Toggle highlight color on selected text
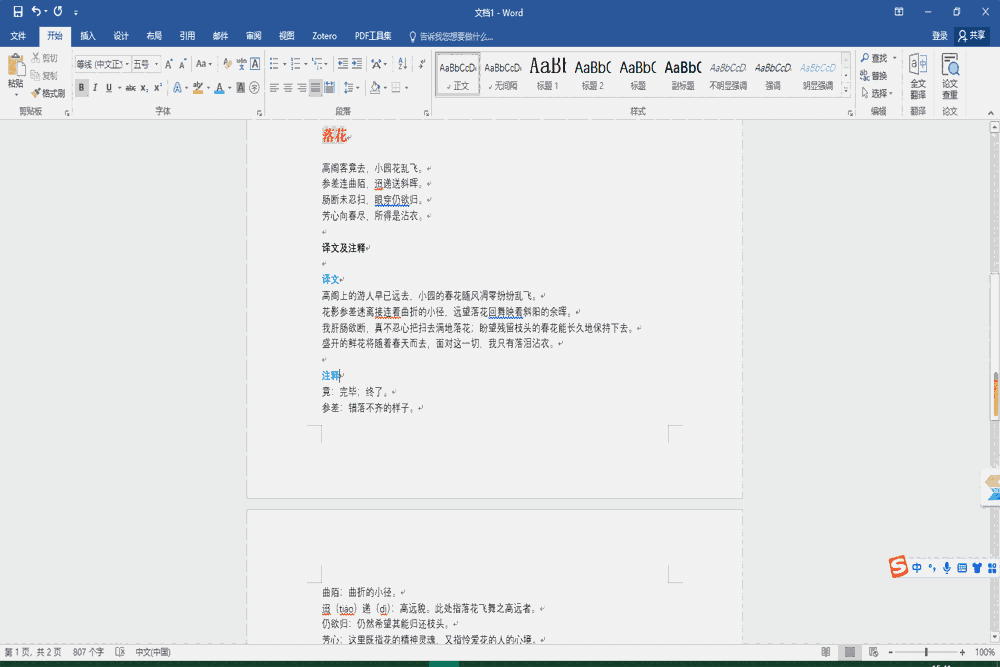Screen dimensions: 1000x667 (x=199, y=88)
